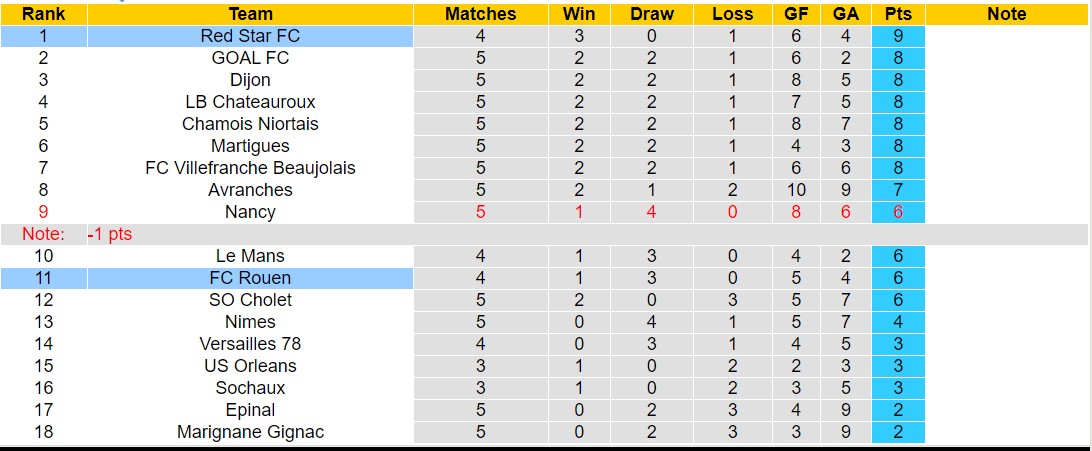This screenshot has height=451, width=1092.
Task: Click the Team column header
Action: [x=250, y=14]
